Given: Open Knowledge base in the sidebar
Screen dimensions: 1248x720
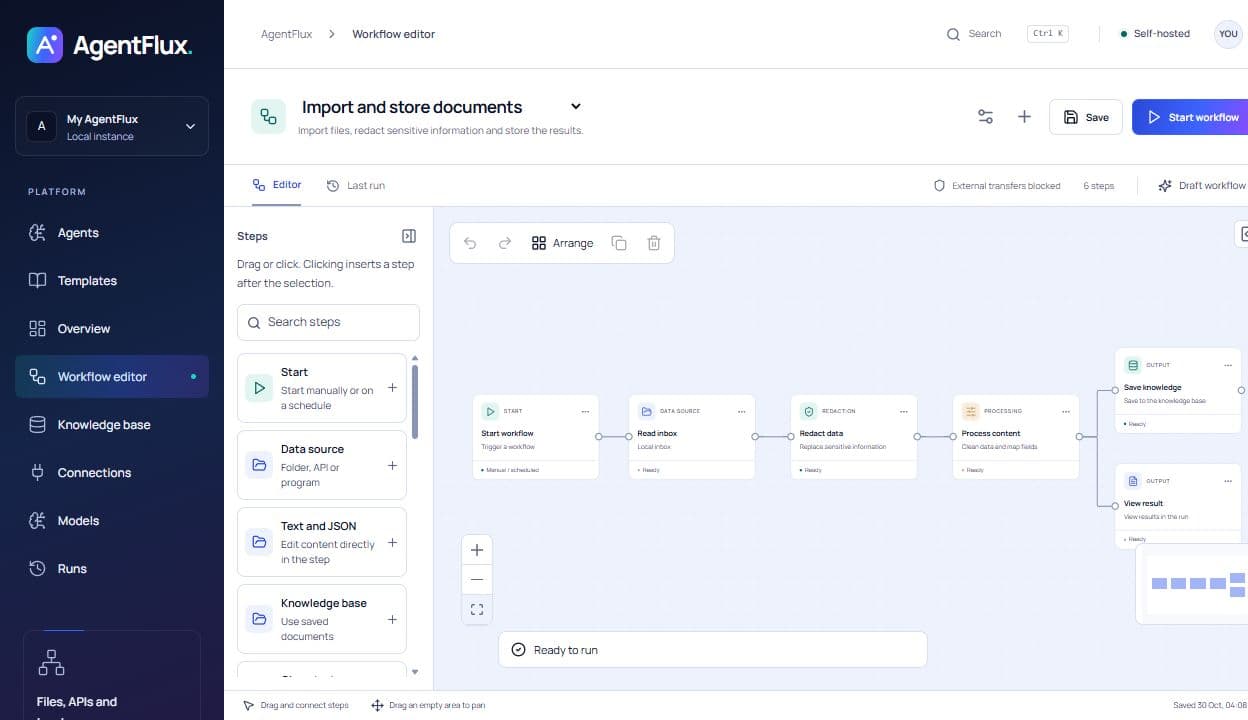Looking at the screenshot, I should 112,425.
